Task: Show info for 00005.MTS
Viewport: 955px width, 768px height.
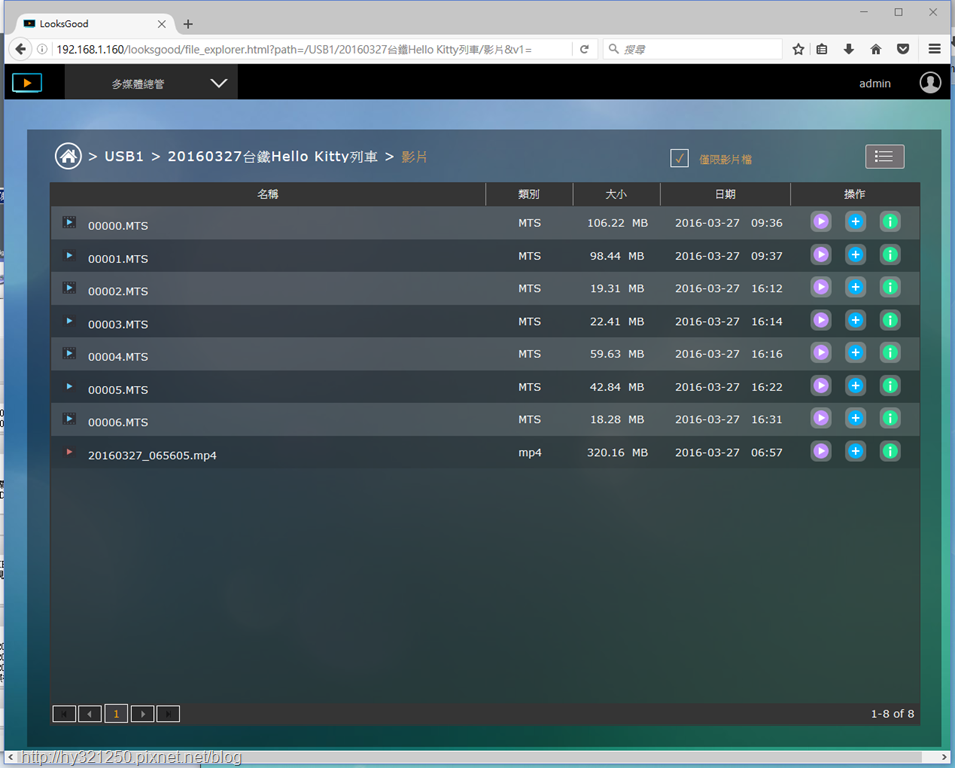Action: click(890, 386)
